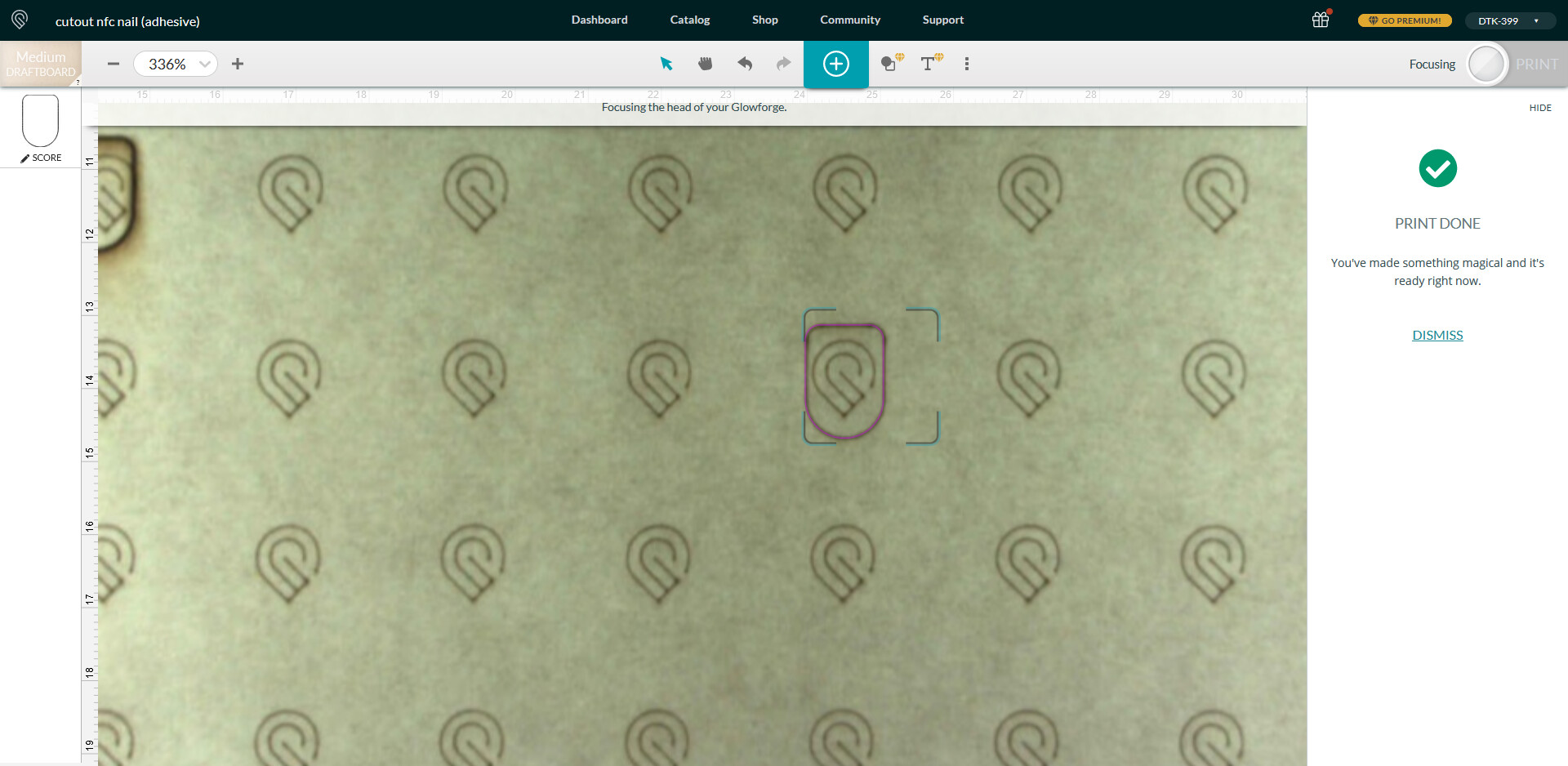This screenshot has width=1568, height=766.
Task: Click GO PREMIUM! button
Action: click(x=1405, y=20)
